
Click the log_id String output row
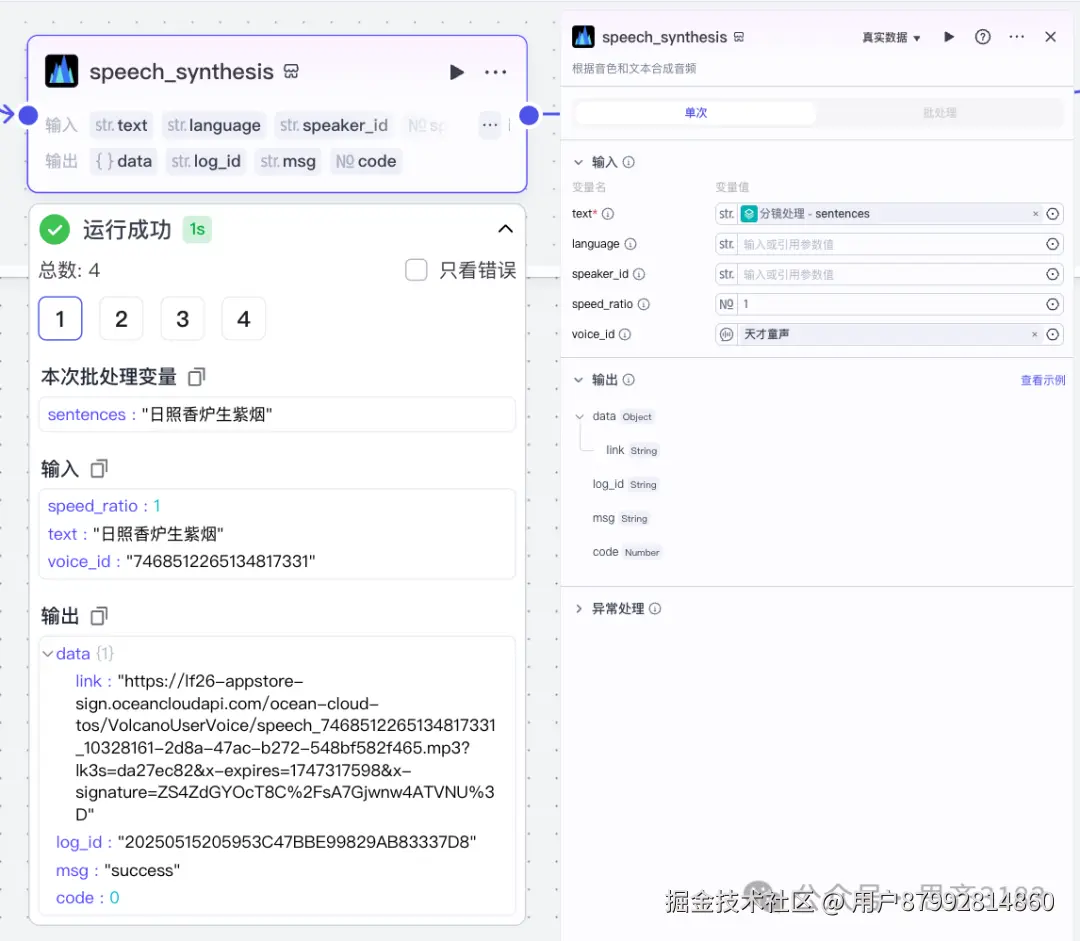625,484
